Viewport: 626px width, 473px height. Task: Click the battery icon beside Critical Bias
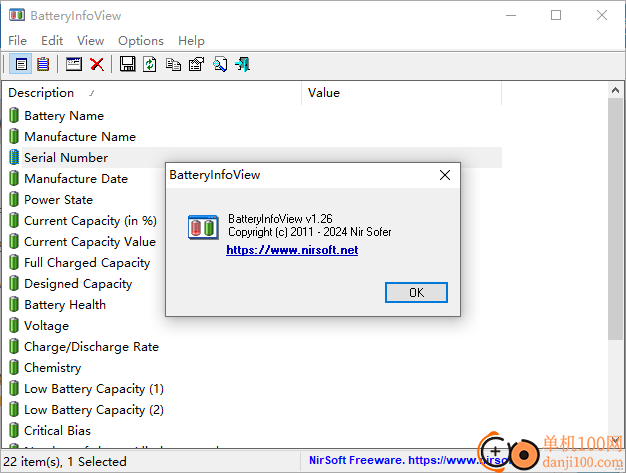click(14, 430)
